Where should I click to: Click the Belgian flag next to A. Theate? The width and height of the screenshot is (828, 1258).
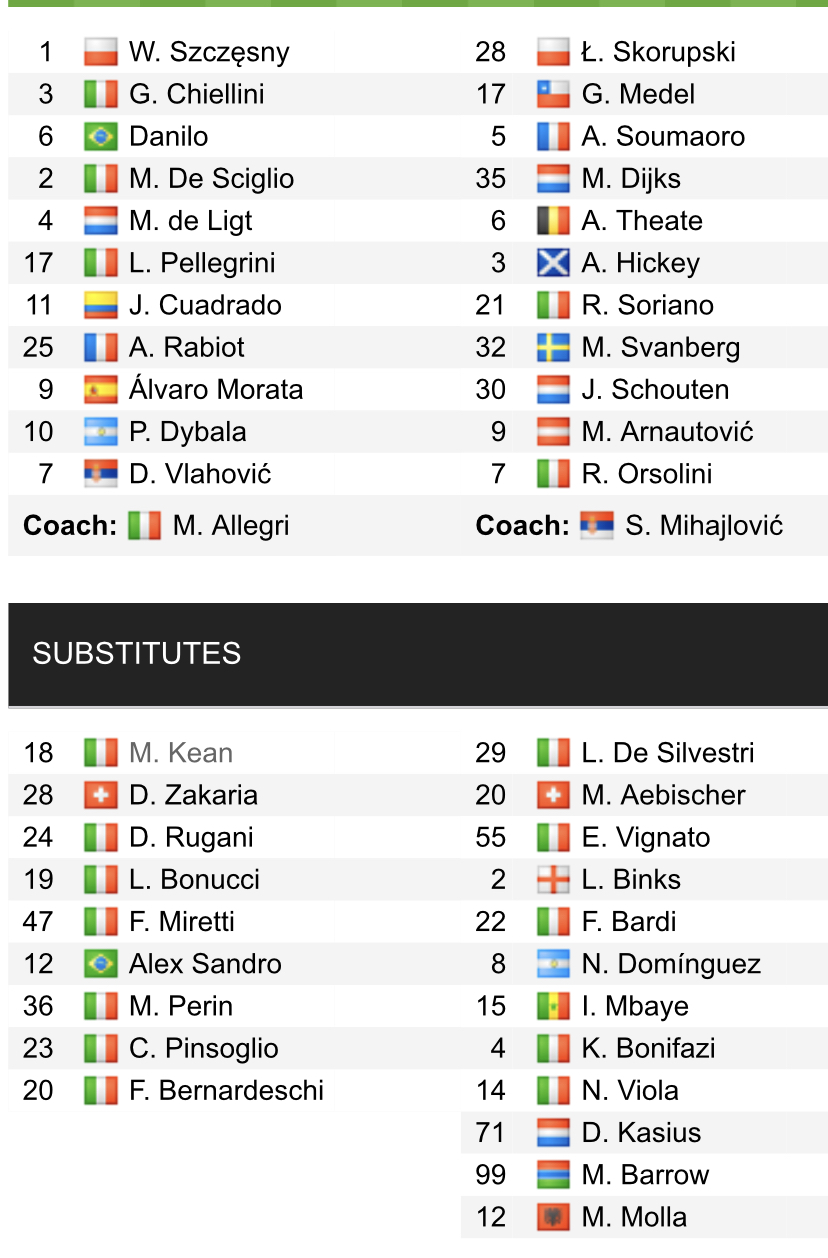(553, 221)
